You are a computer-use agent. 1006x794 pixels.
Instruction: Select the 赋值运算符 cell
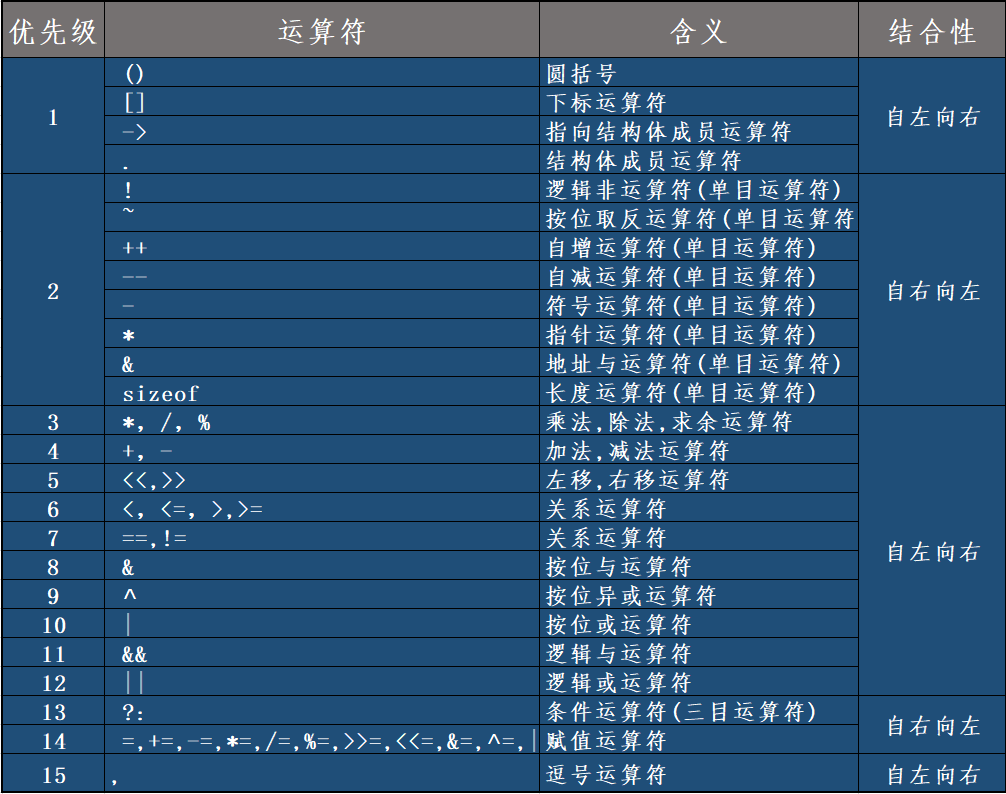pyautogui.click(x=699, y=739)
